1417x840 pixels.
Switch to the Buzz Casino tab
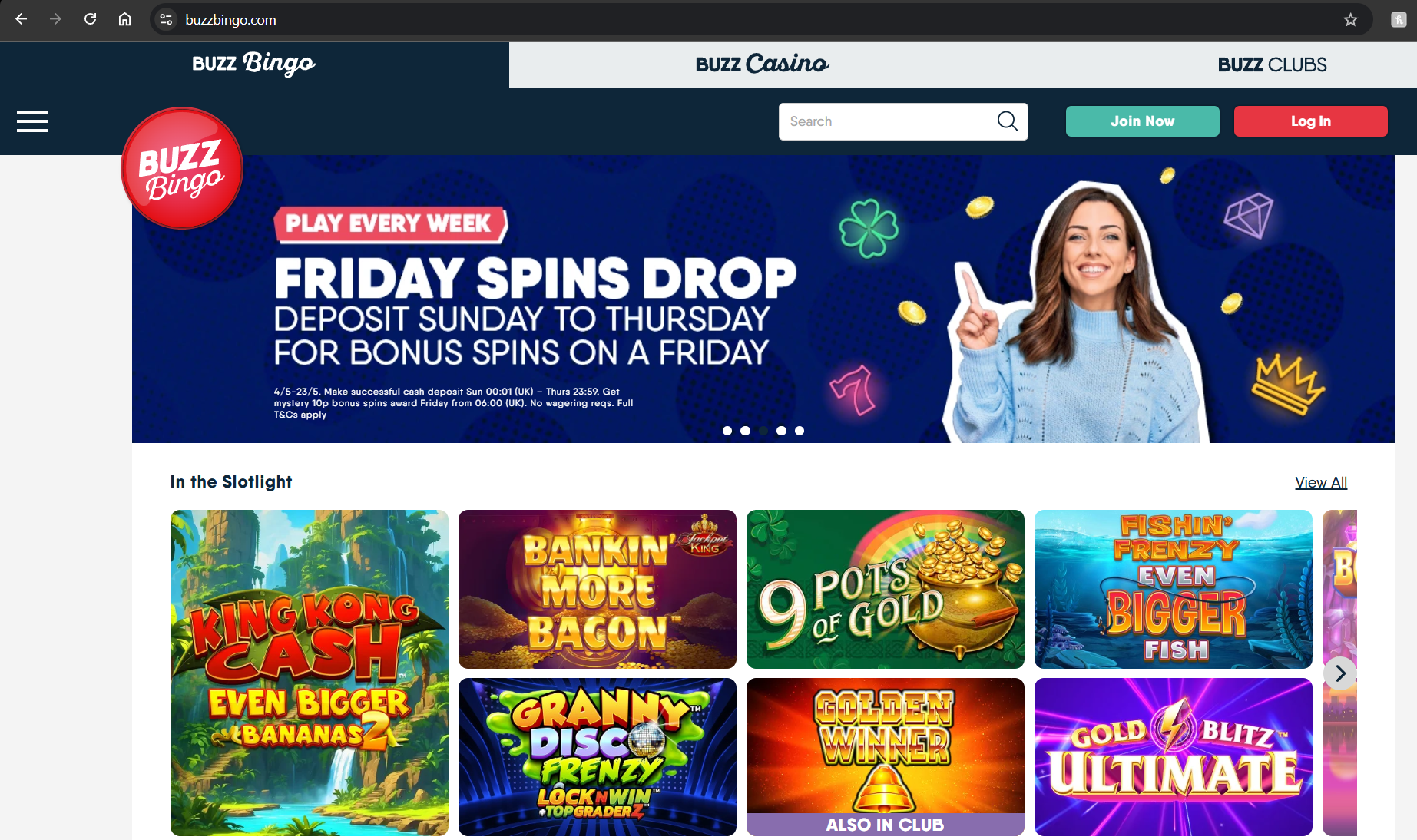coord(763,64)
